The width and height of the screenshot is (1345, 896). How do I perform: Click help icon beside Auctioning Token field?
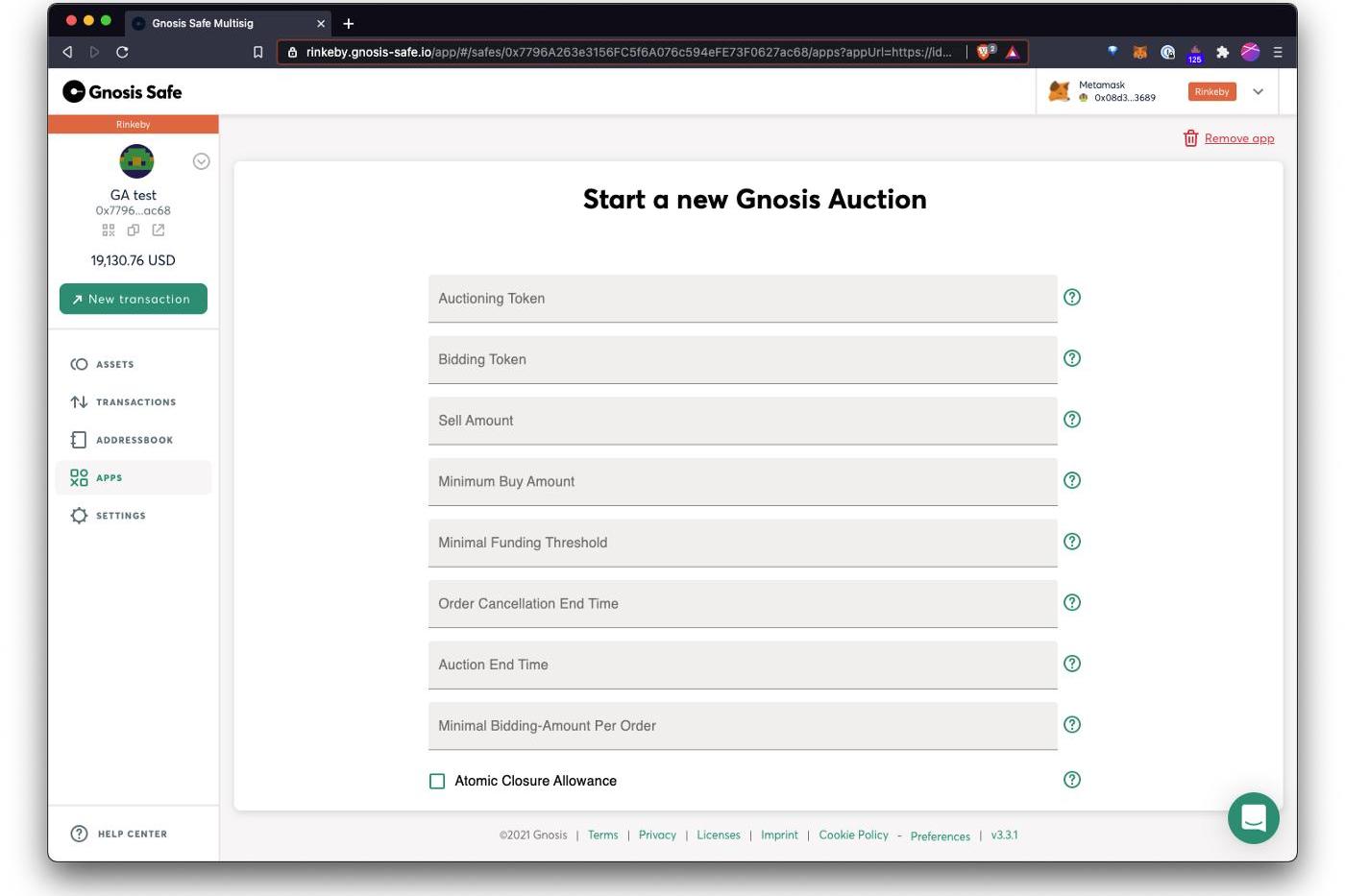(1072, 298)
